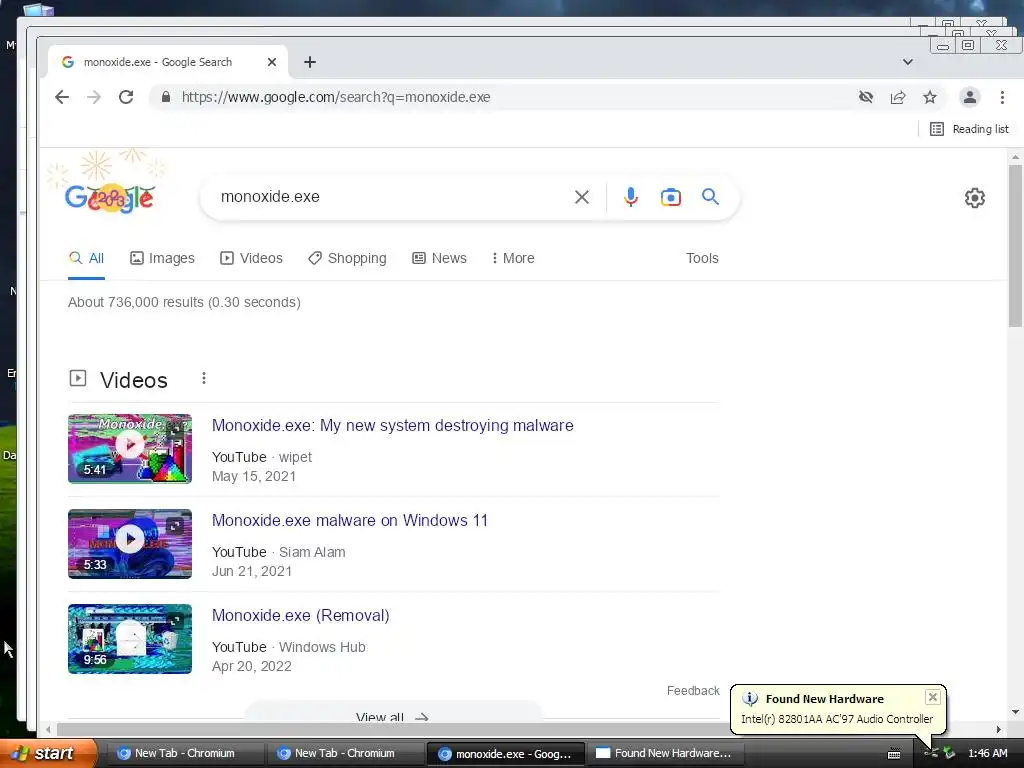This screenshot has height=768, width=1024.
Task: Bookmark this page with the star
Action: tap(930, 97)
